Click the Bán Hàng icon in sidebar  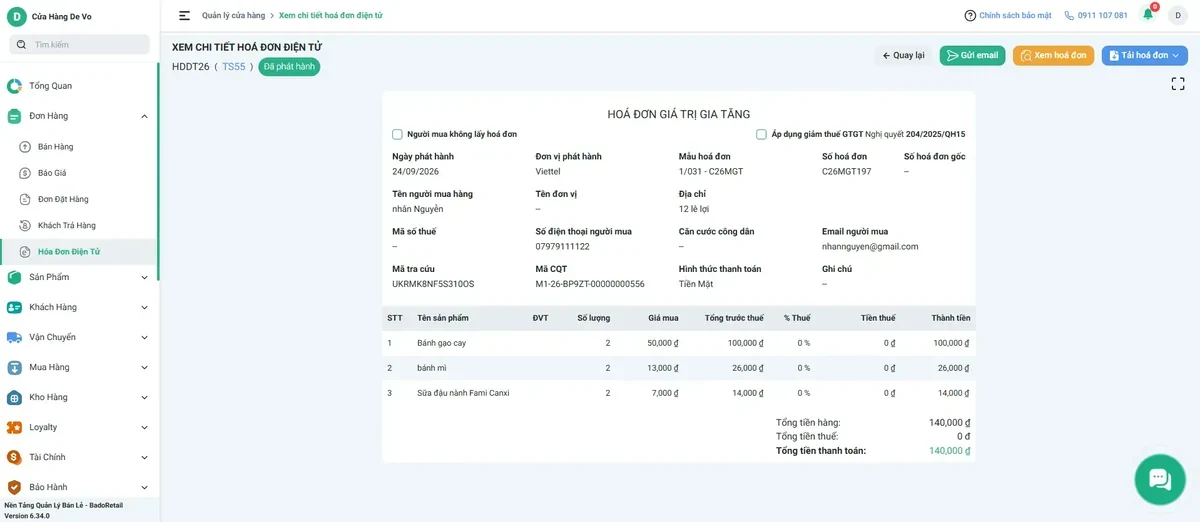point(25,147)
